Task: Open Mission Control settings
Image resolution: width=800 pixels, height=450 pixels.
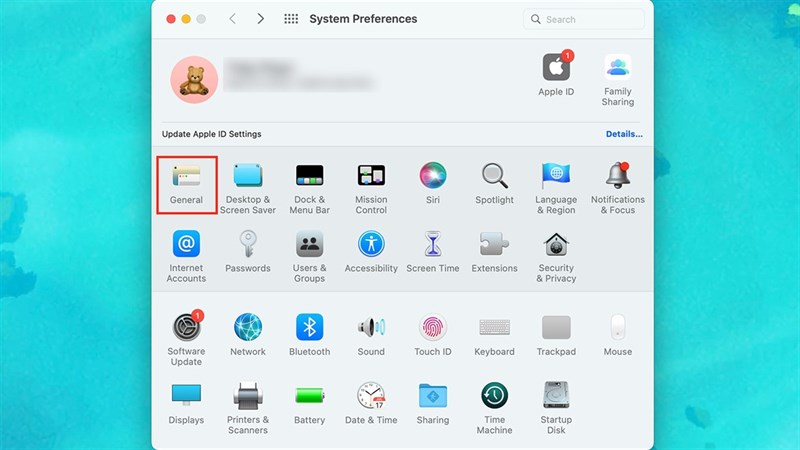Action: [371, 188]
